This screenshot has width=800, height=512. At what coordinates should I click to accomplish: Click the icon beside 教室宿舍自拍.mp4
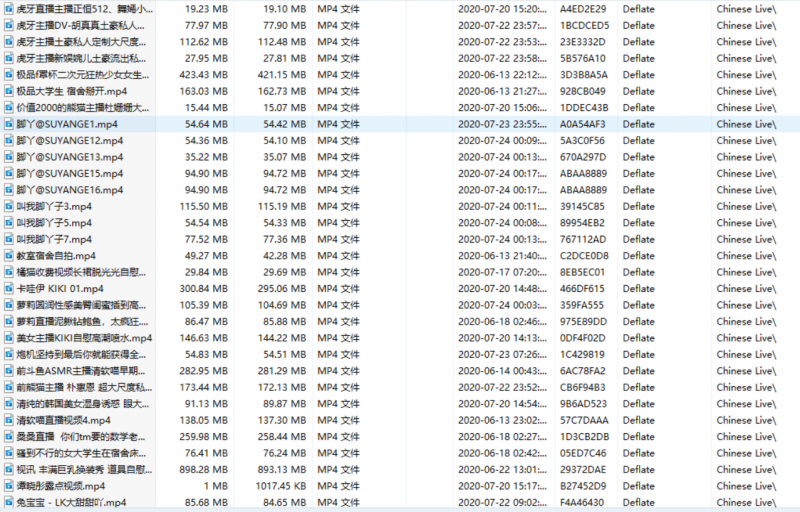[x=8, y=255]
